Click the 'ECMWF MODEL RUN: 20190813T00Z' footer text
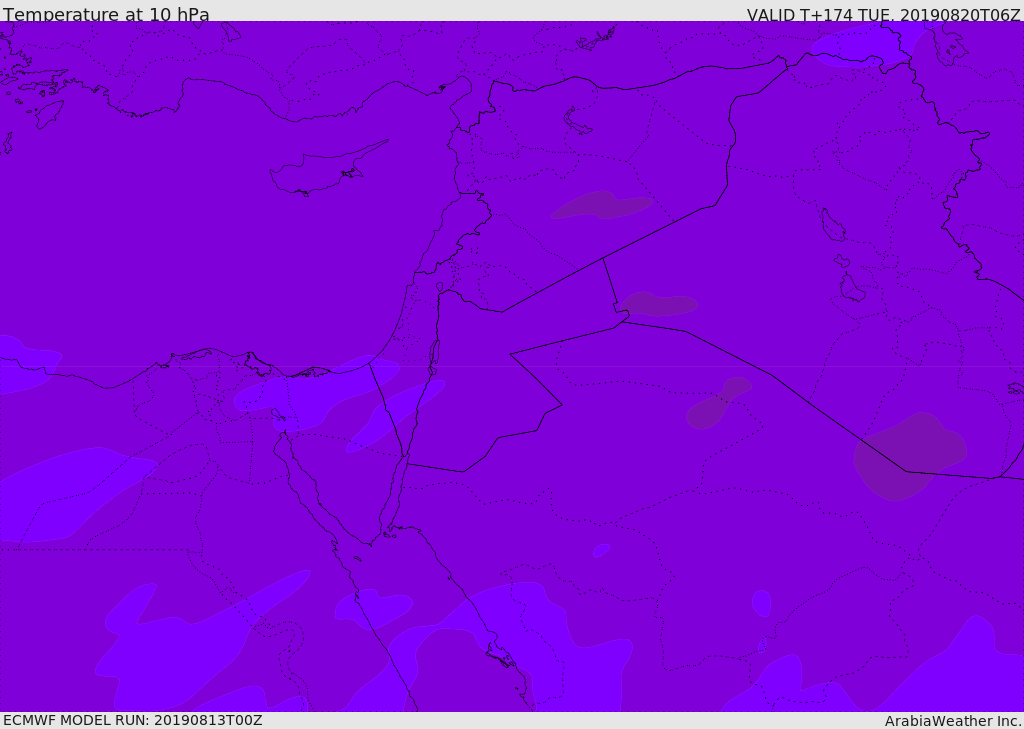1024x729 pixels. [133, 720]
